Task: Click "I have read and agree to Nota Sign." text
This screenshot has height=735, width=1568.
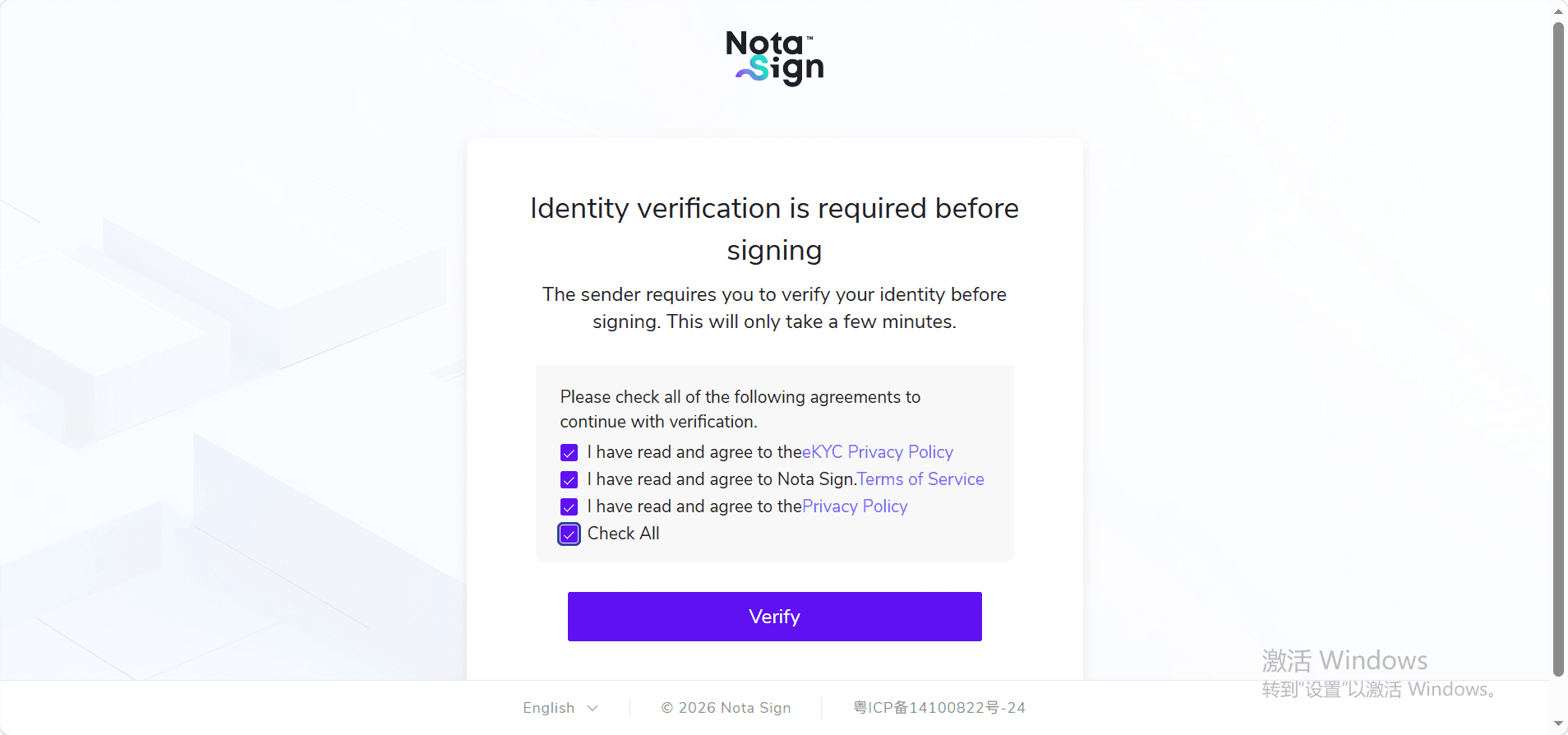Action: [x=722, y=479]
